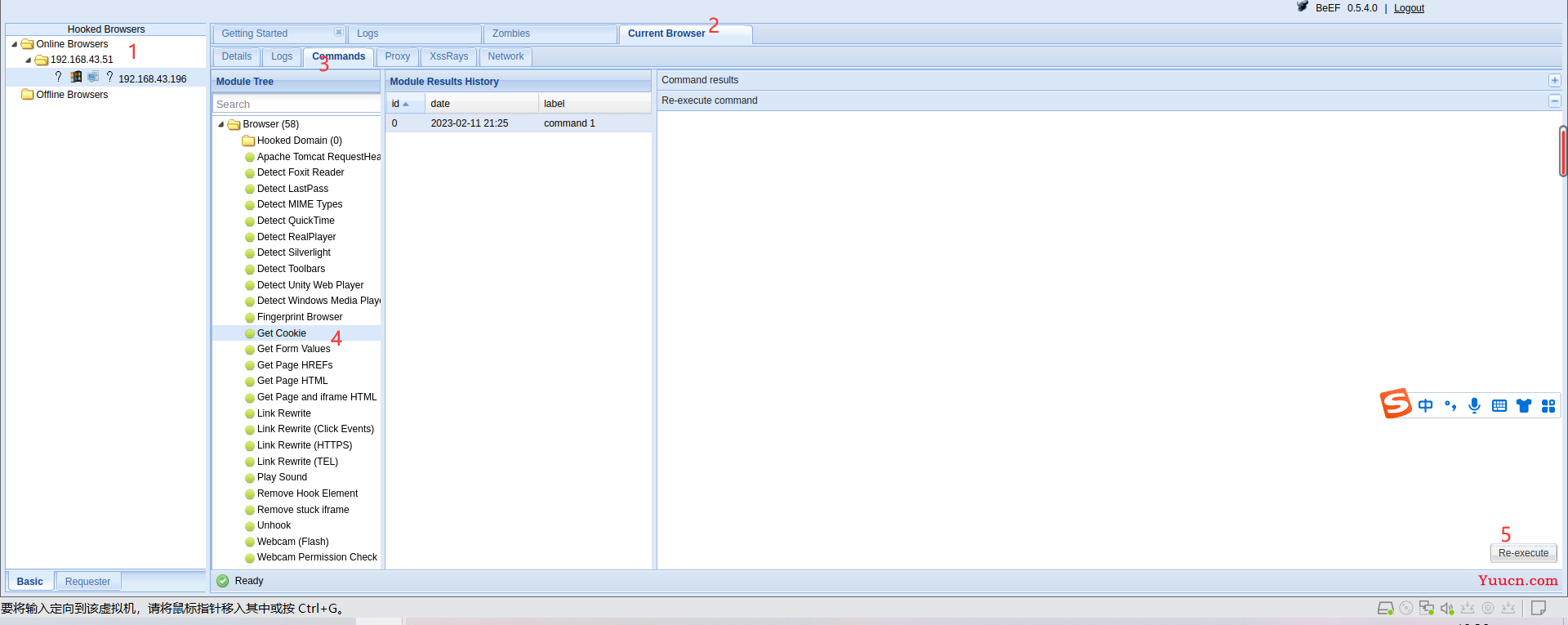Select the Commands sub-tab
Viewport: 1568px width, 625px height.
[x=339, y=56]
